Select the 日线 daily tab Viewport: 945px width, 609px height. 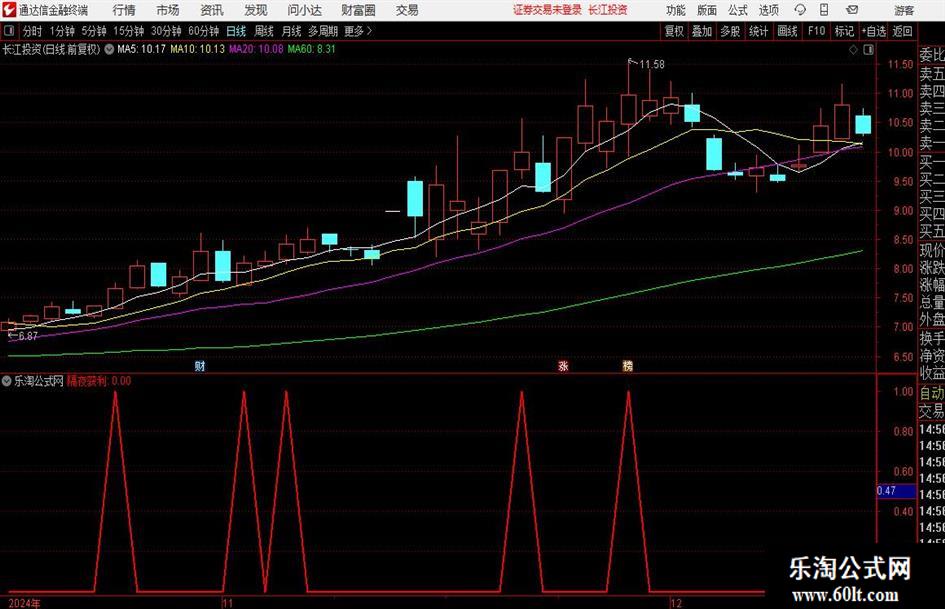[x=236, y=31]
